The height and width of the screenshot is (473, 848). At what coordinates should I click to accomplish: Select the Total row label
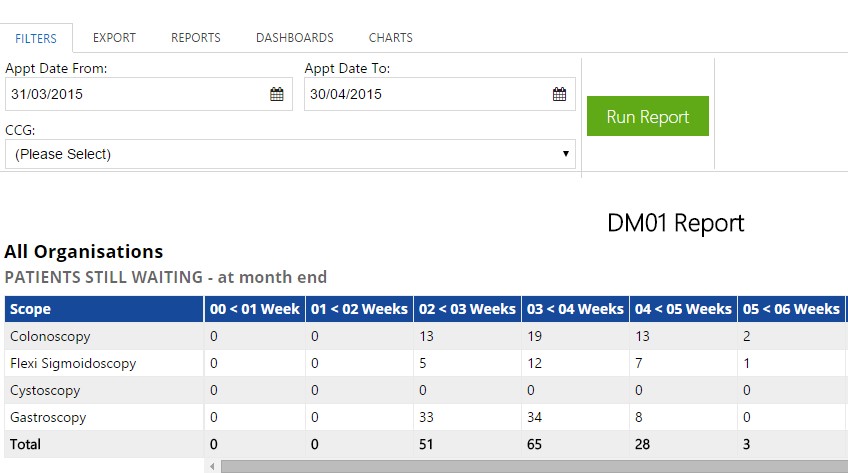25,444
